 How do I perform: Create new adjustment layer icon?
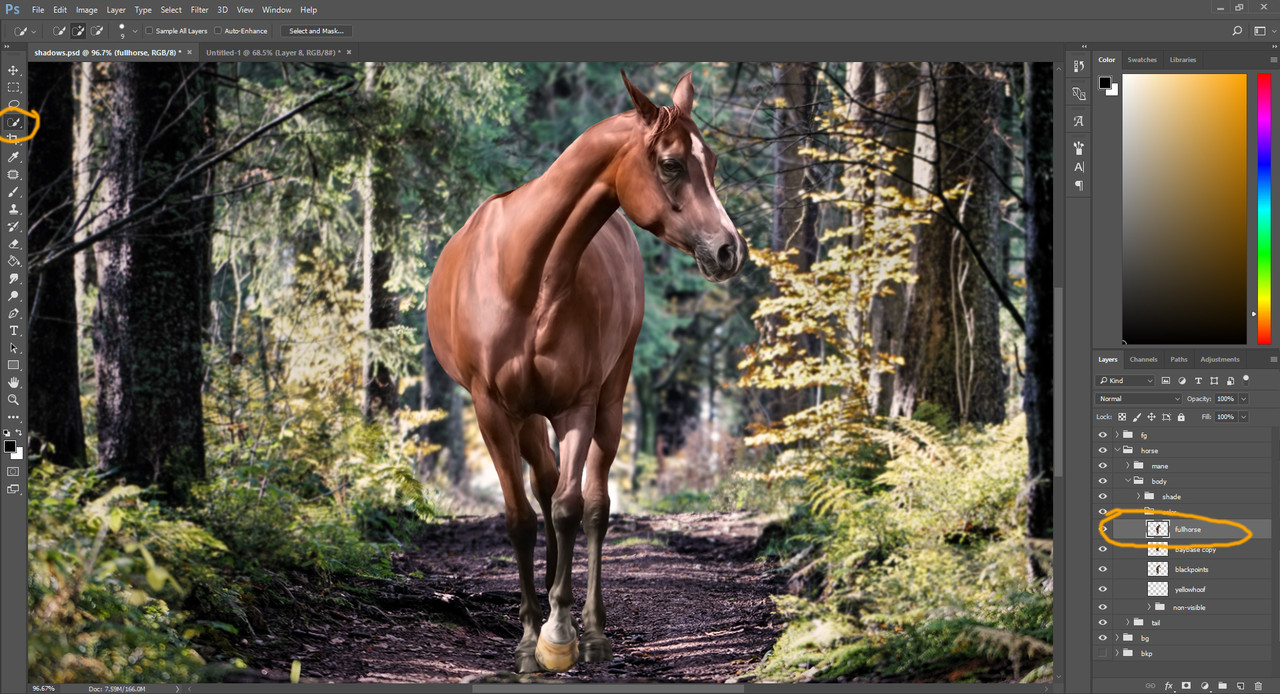[x=1204, y=686]
